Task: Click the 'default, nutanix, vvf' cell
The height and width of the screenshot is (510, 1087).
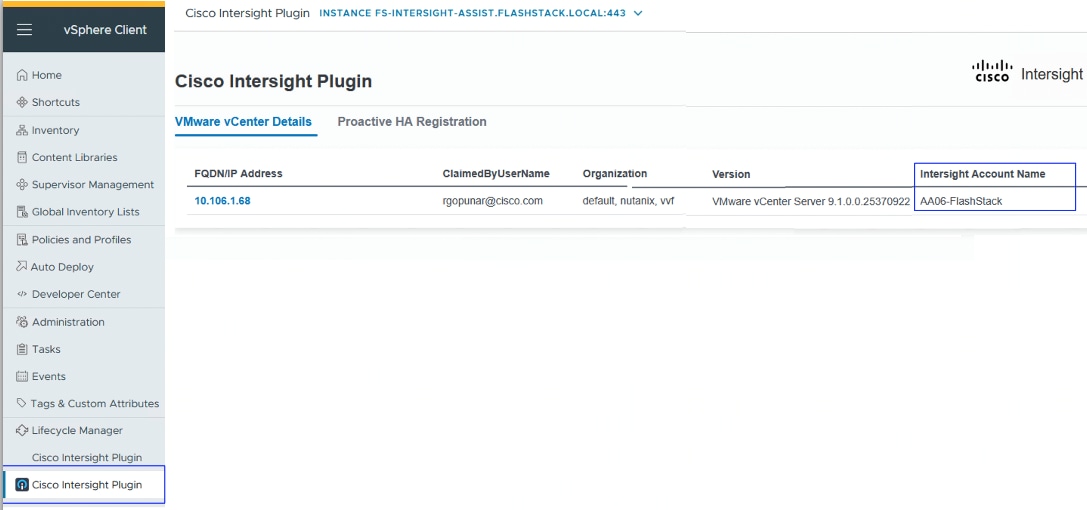Action: click(x=628, y=201)
